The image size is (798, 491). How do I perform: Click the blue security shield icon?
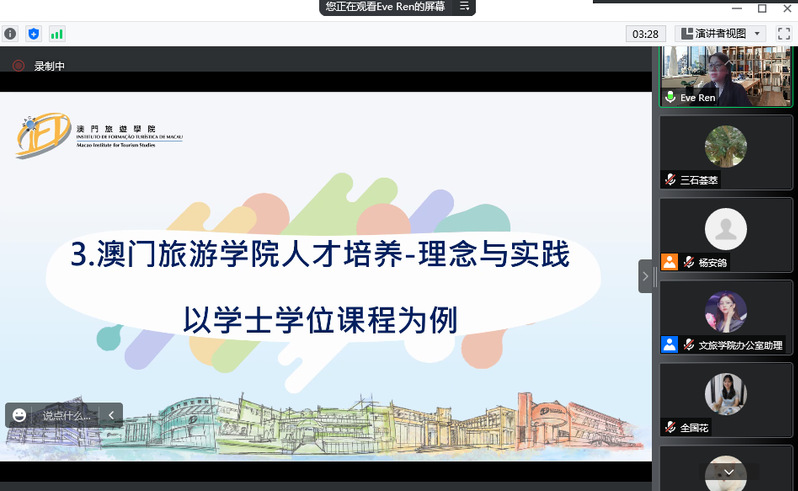click(x=34, y=33)
